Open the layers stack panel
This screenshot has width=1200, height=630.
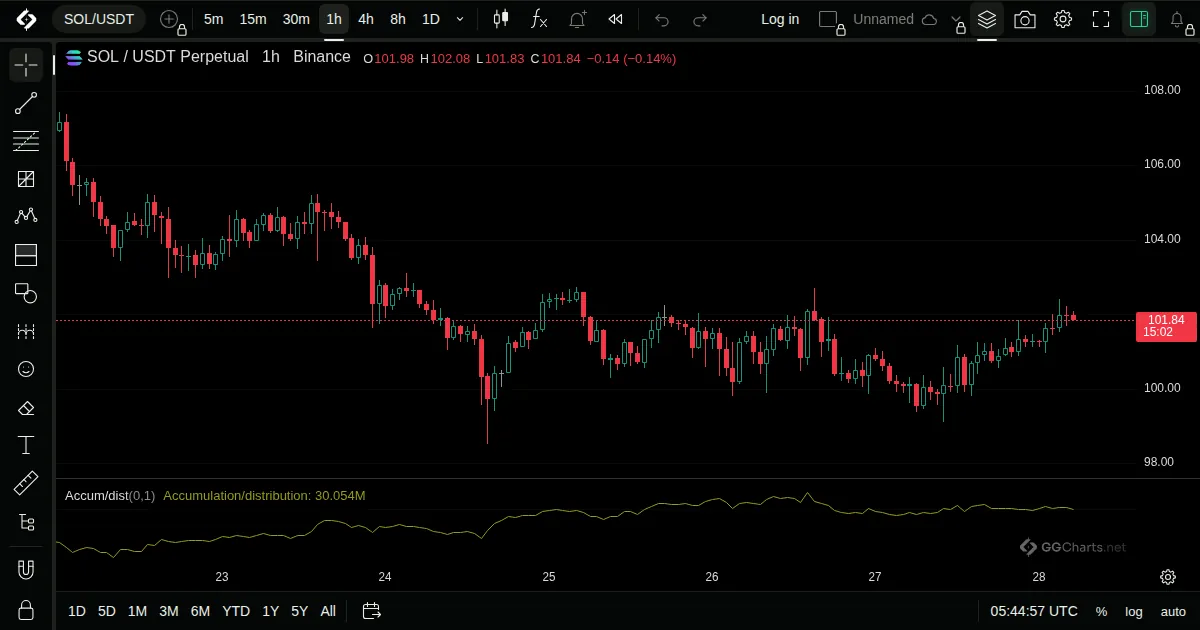point(987,19)
